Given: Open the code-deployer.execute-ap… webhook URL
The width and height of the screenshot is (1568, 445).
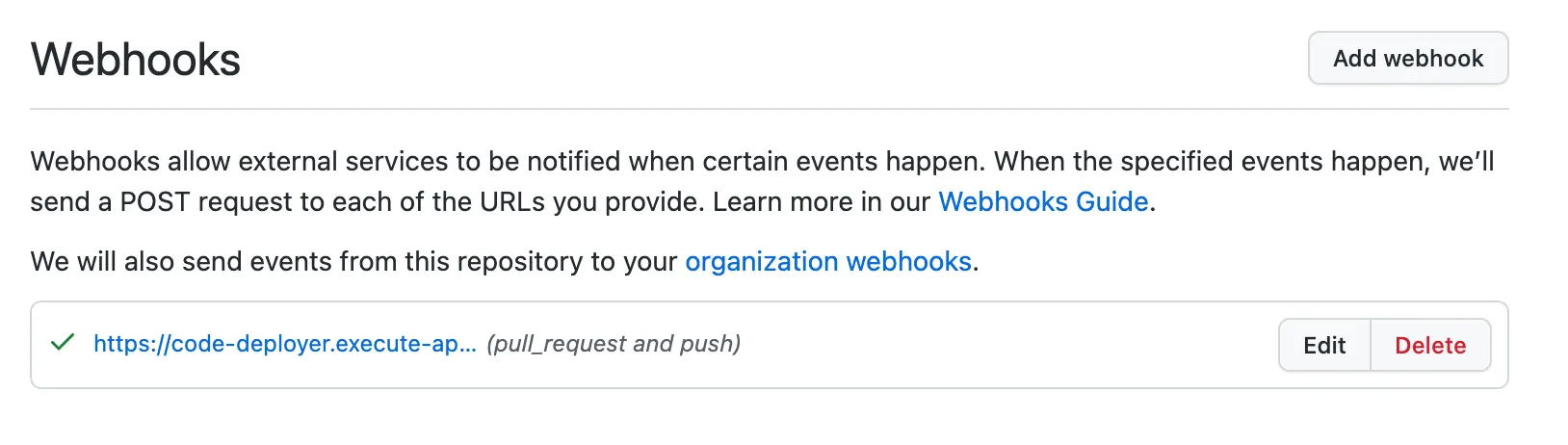Looking at the screenshot, I should pos(284,344).
